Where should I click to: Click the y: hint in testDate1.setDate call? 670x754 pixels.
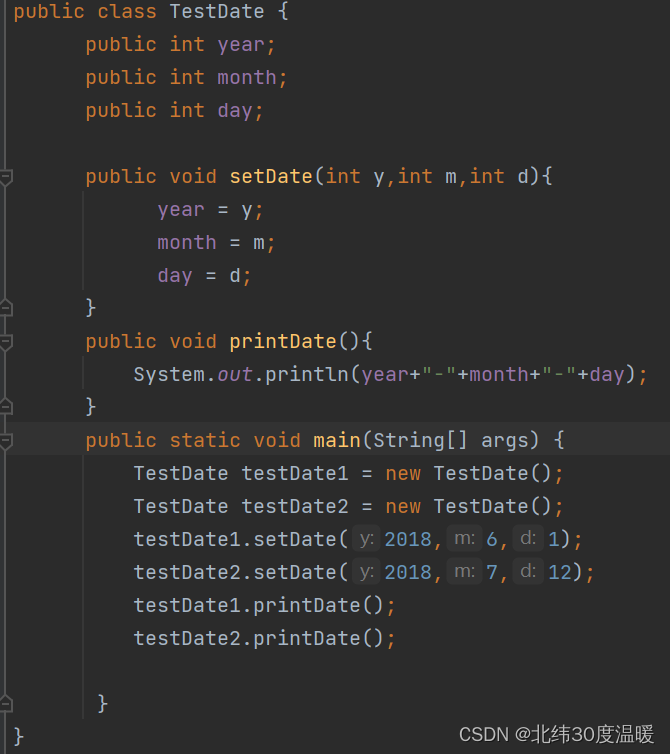coord(367,540)
